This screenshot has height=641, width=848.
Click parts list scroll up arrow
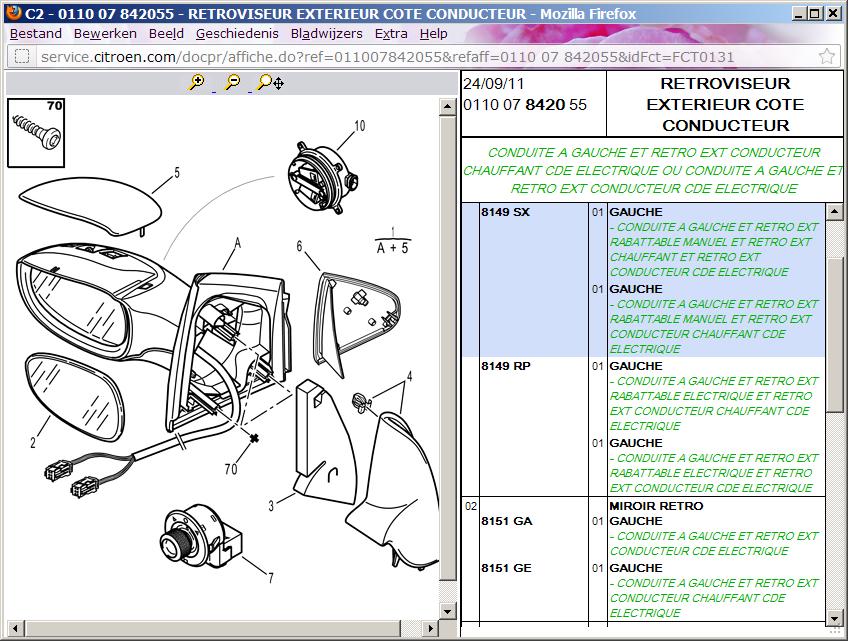click(834, 211)
